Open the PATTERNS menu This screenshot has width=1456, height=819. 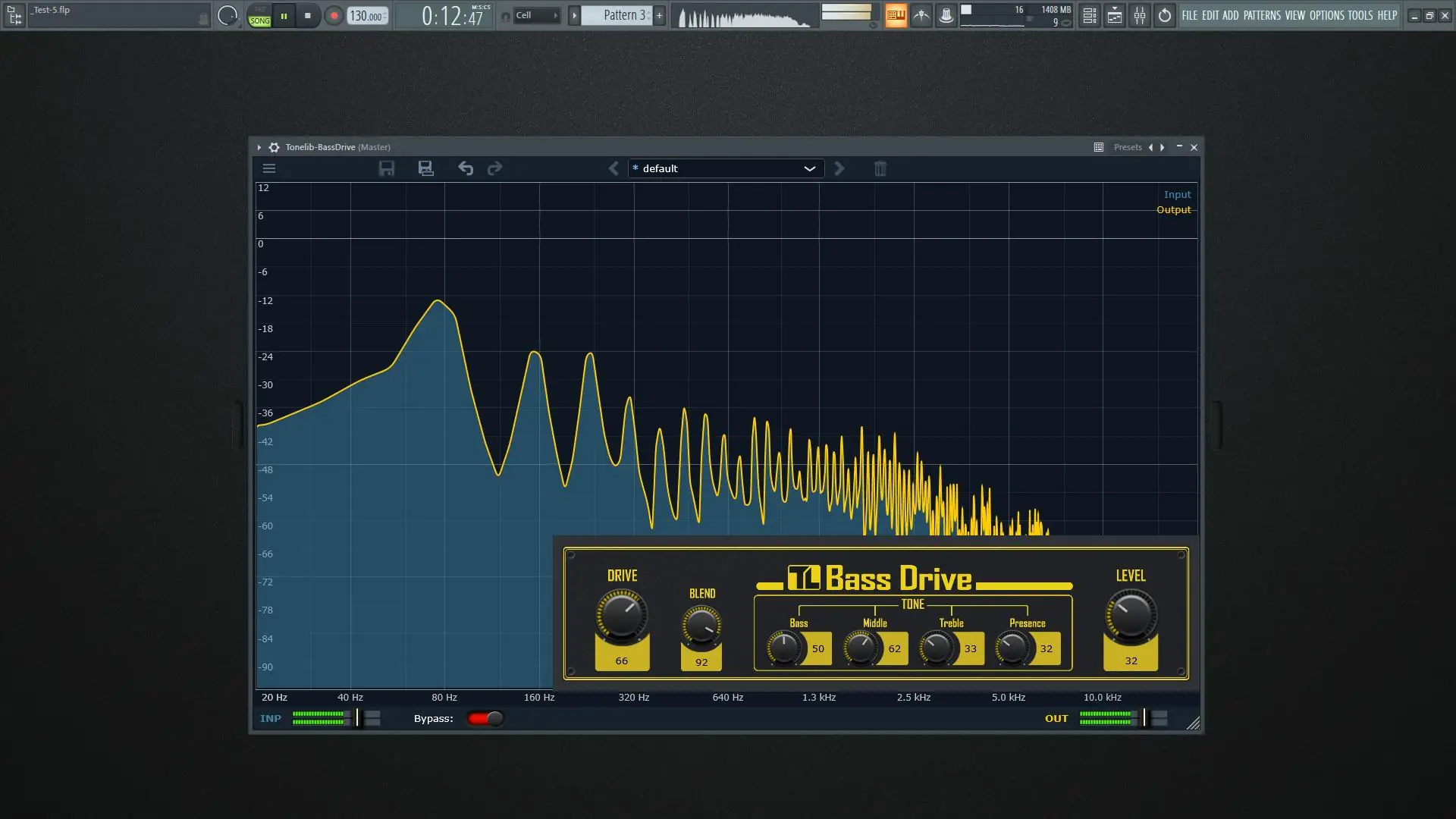point(1262,15)
